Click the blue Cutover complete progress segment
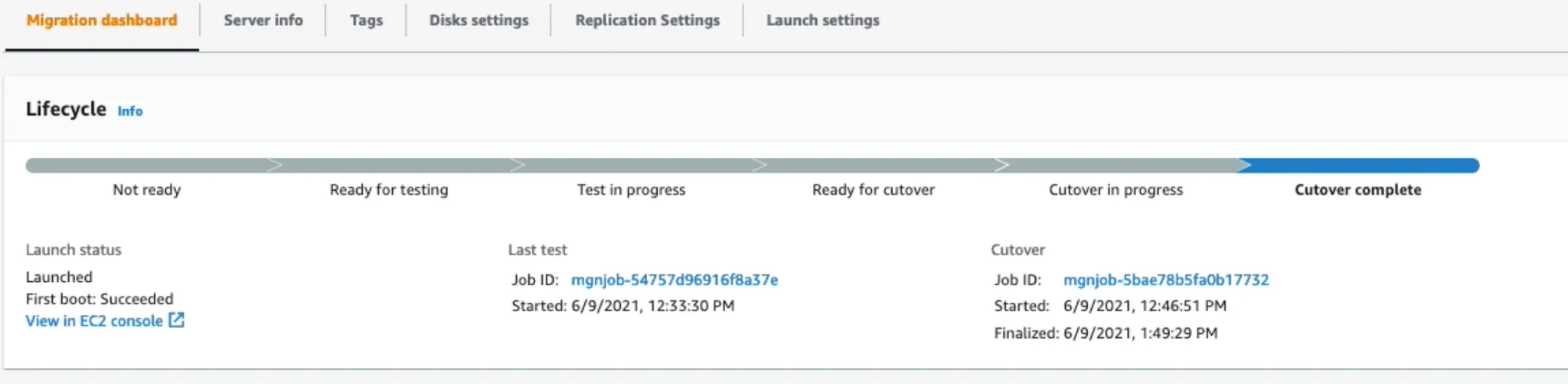The width and height of the screenshot is (1568, 384). 1359,165
